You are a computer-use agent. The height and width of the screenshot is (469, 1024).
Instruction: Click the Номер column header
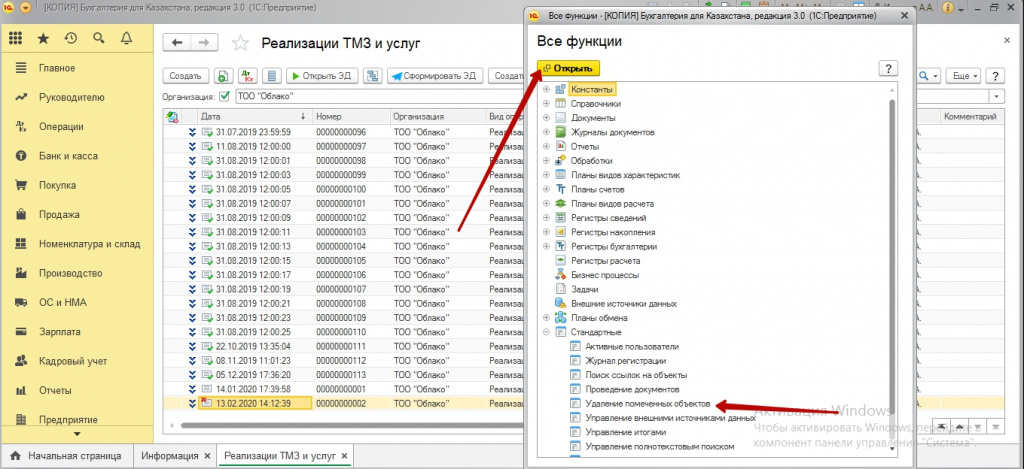click(x=351, y=117)
